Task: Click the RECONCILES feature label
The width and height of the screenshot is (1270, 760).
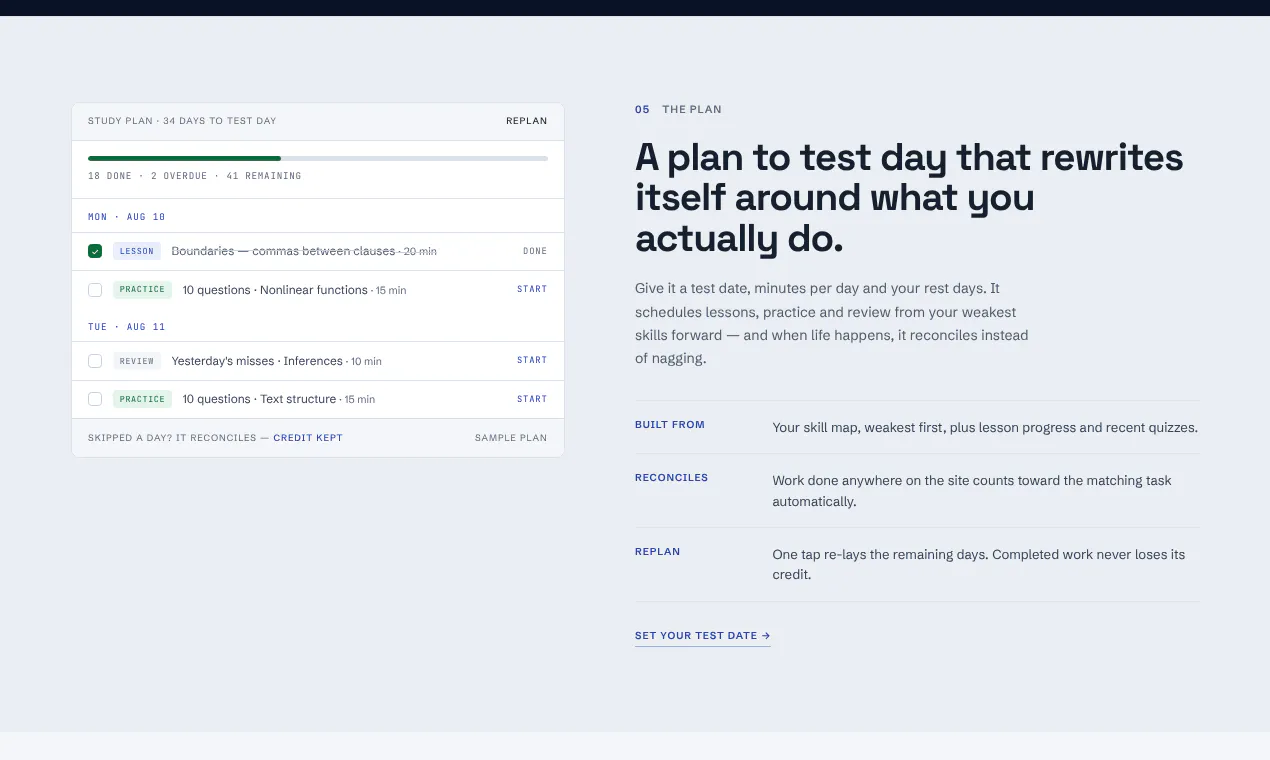Action: click(671, 478)
